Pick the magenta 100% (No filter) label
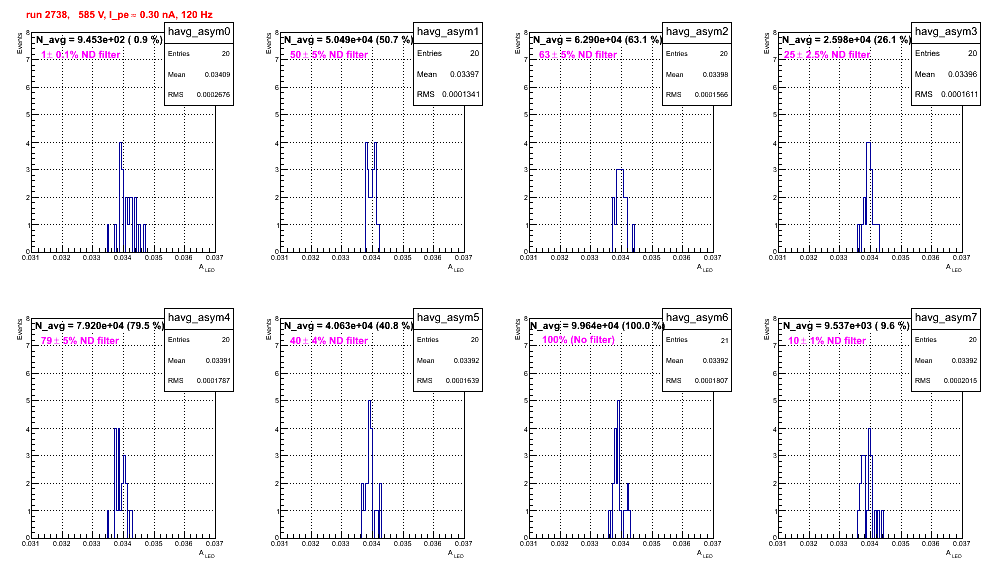This screenshot has height=572, width=996. click(578, 340)
